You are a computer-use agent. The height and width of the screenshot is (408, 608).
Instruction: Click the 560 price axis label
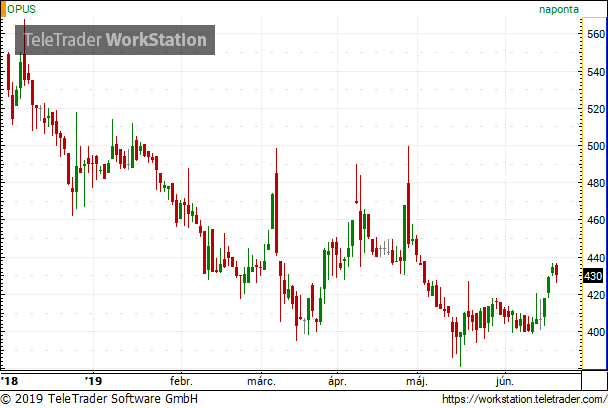[596, 35]
